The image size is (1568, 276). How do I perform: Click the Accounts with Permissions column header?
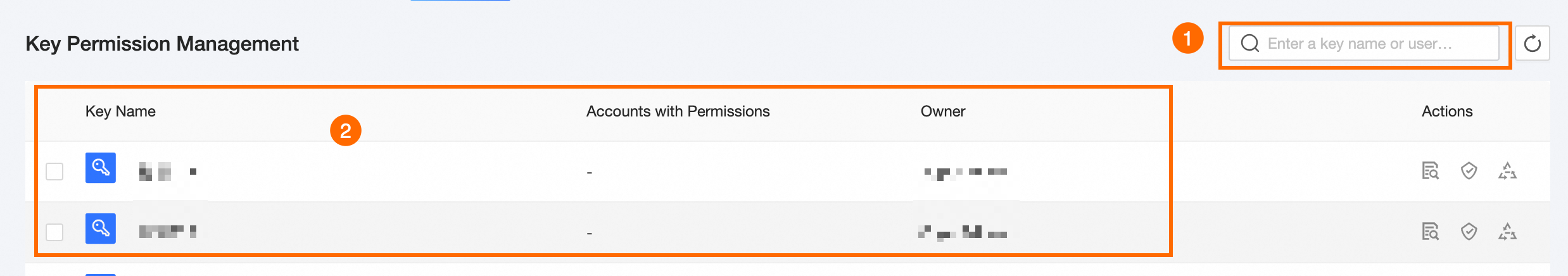[678, 111]
